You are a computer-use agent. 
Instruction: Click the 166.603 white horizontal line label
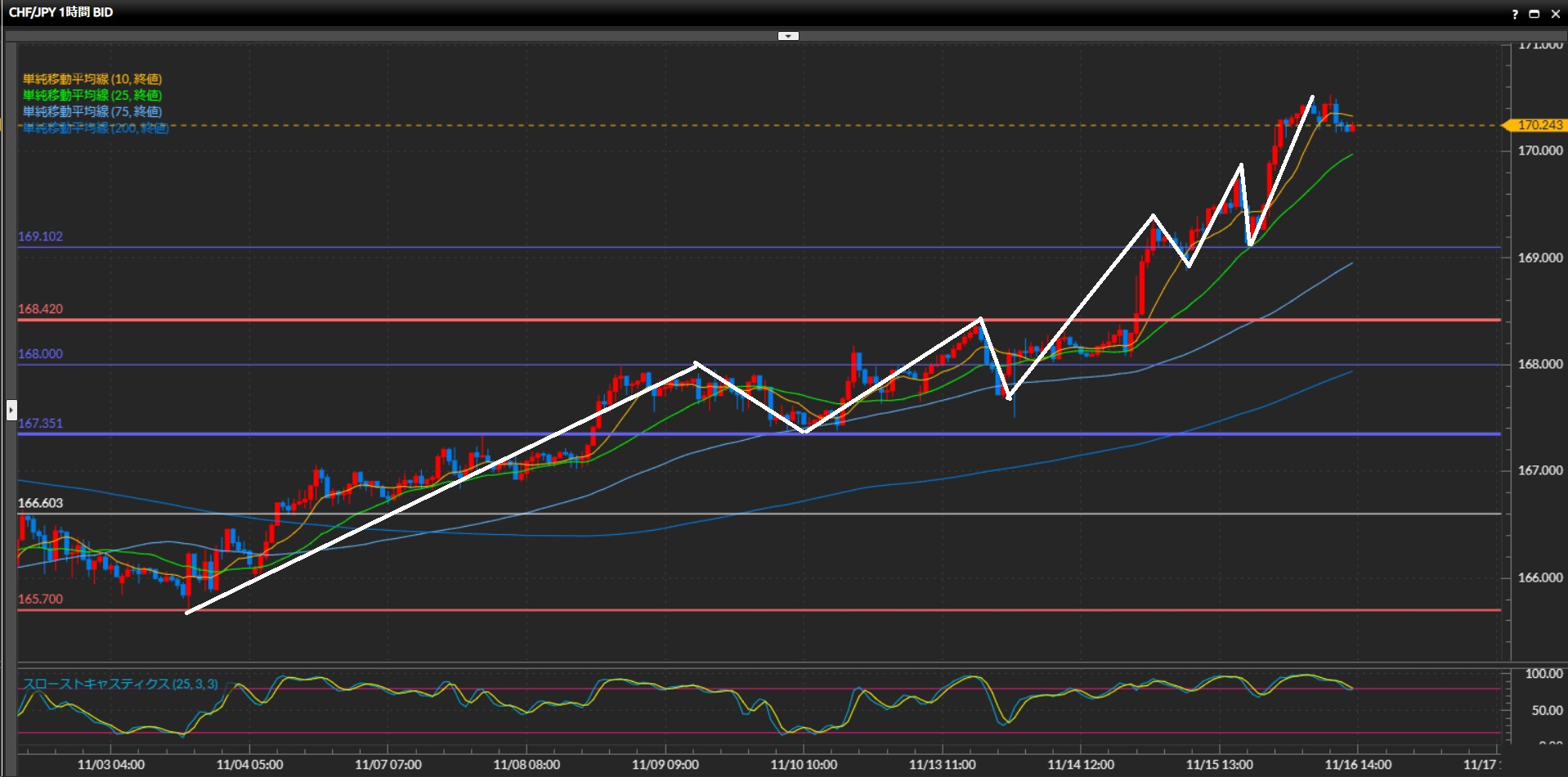[x=41, y=503]
